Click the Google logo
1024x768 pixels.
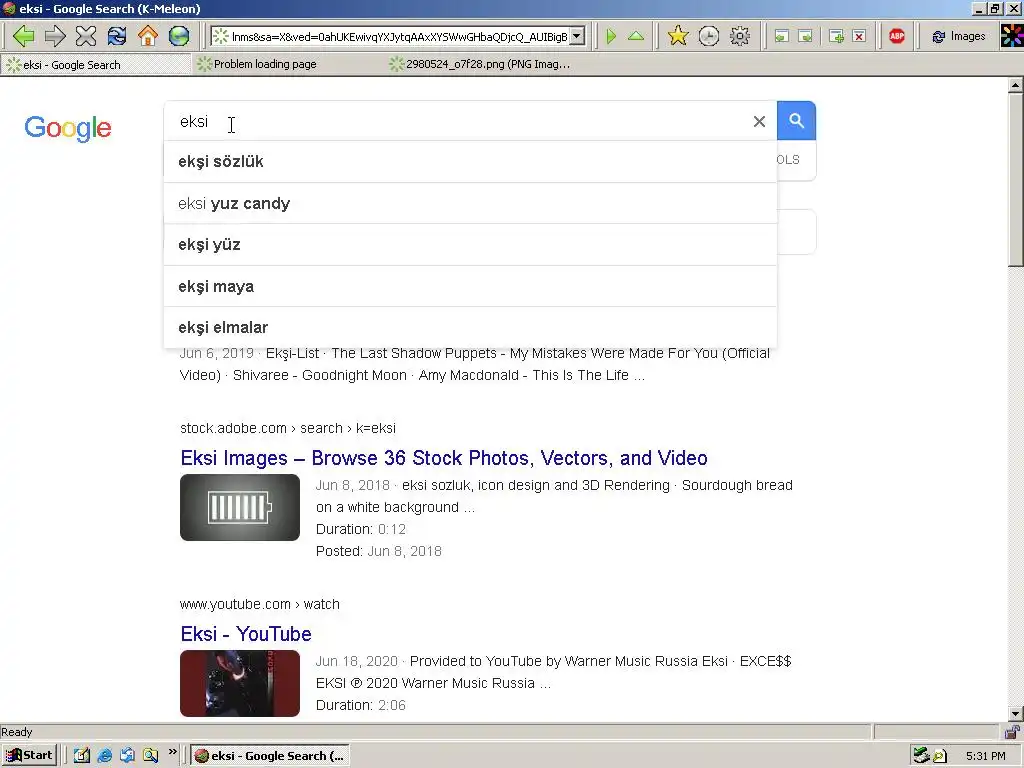(x=68, y=128)
